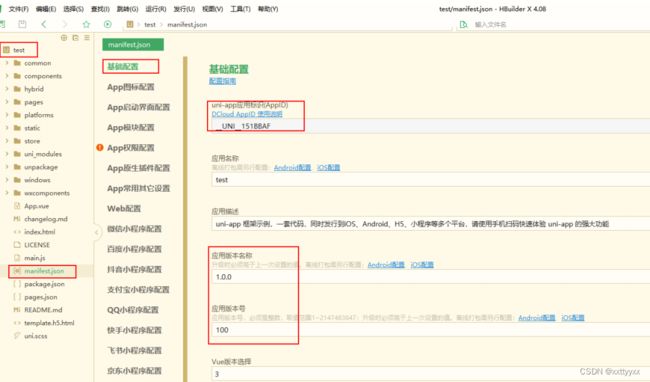Go back with the left arrow icon
650x382 pixels.
coord(44,24)
